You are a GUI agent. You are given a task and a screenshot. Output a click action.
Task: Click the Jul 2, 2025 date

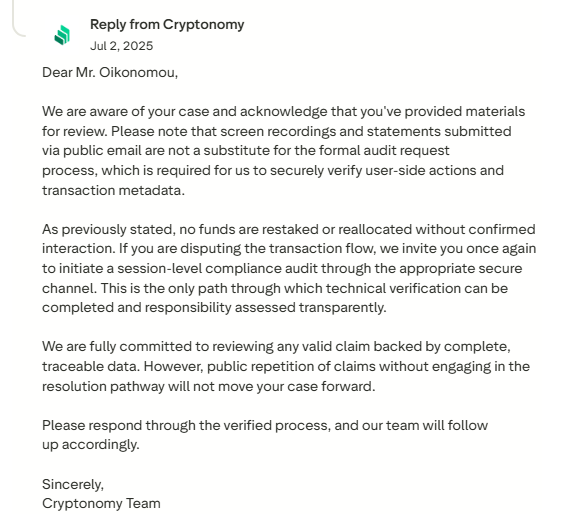(x=121, y=46)
